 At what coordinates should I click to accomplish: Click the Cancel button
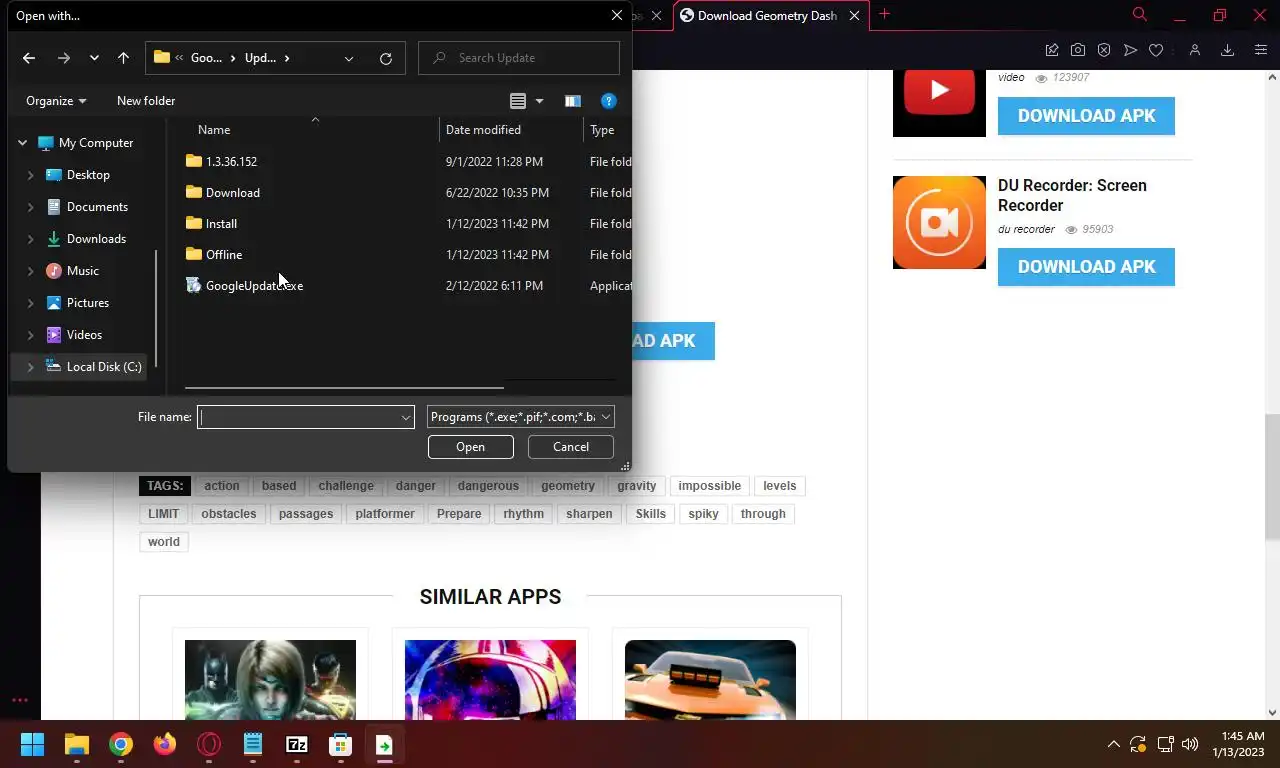[x=571, y=447]
